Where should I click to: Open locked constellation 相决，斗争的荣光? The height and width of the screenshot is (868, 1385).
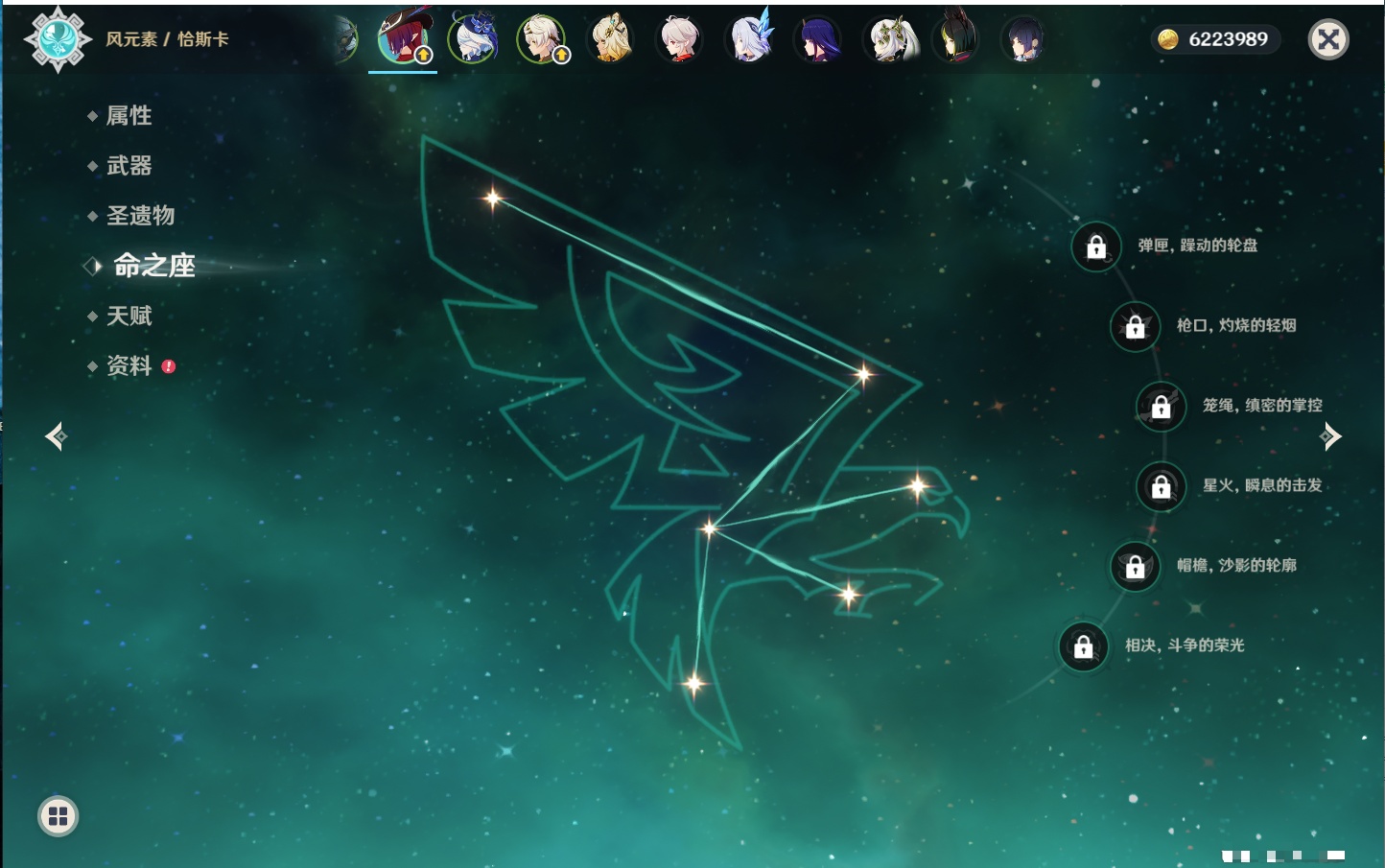tap(1084, 646)
